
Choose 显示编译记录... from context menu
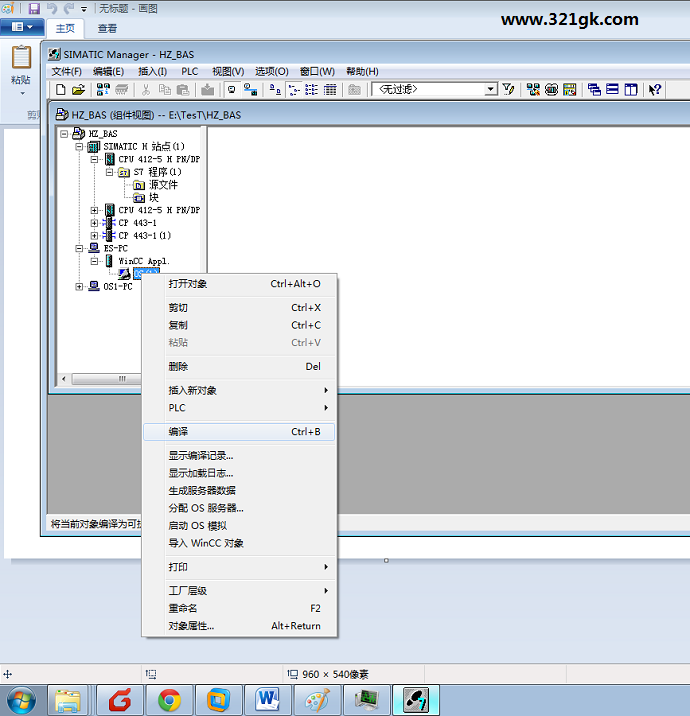(x=240, y=456)
